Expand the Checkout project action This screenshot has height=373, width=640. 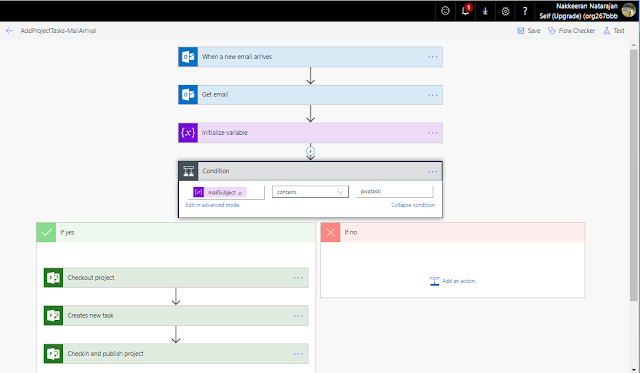point(176,278)
